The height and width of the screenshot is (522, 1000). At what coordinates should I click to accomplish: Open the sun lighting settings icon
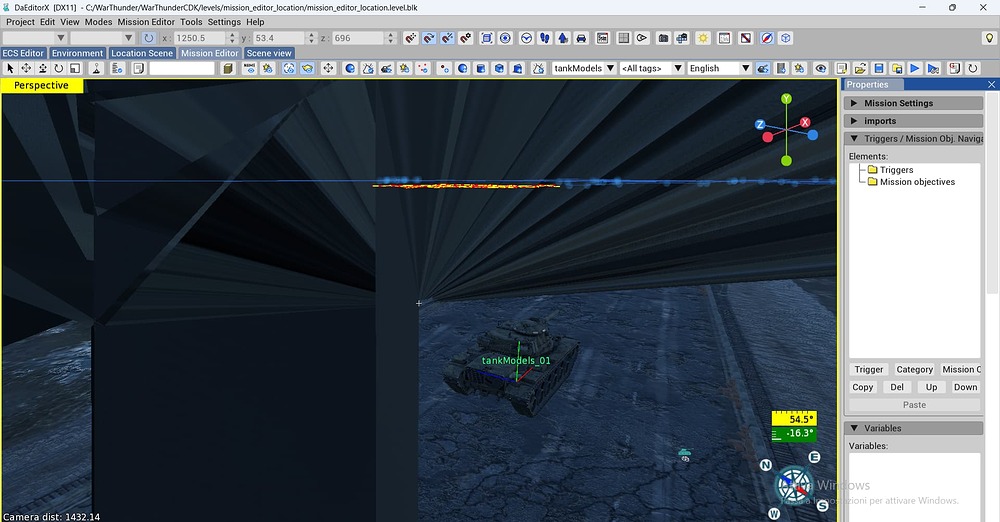[x=703, y=38]
